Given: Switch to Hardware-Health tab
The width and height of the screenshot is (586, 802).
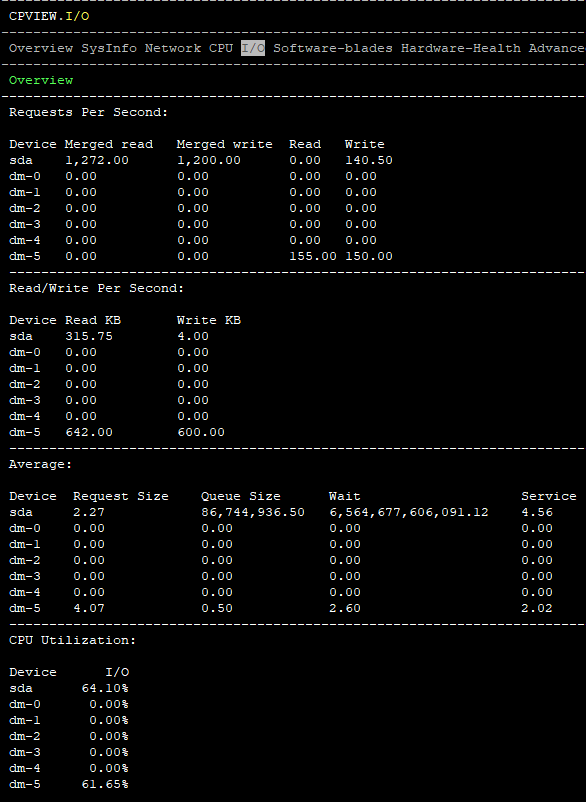Looking at the screenshot, I should (x=461, y=48).
